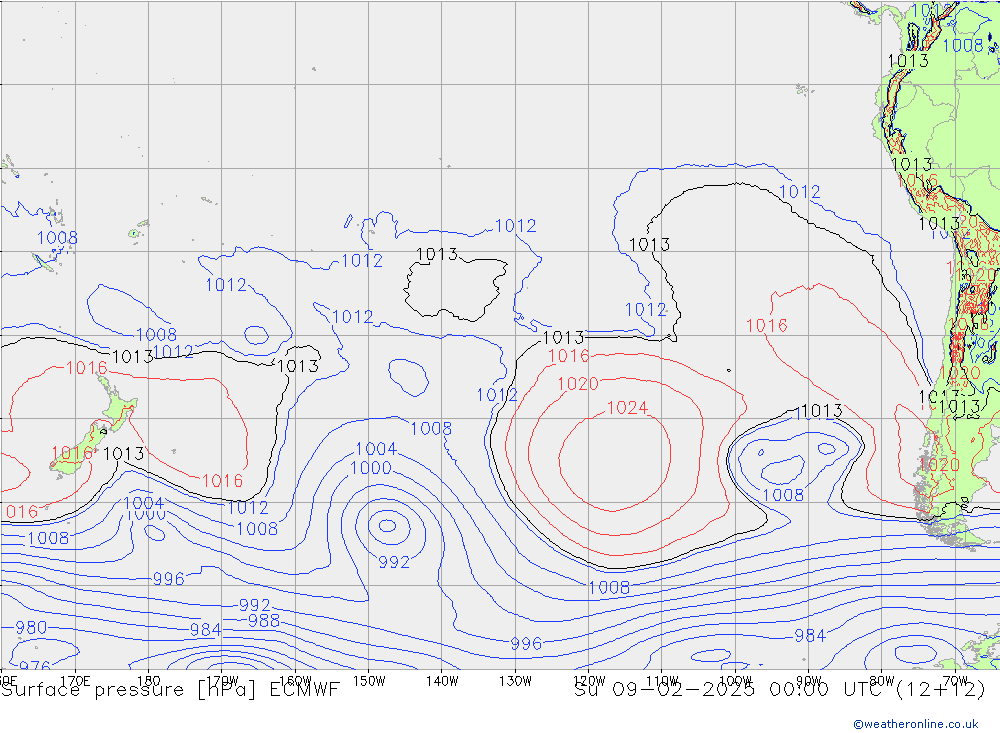The image size is (1000, 733).
Task: Click the 1008 label near the Fiji islands
Action: 57,237
